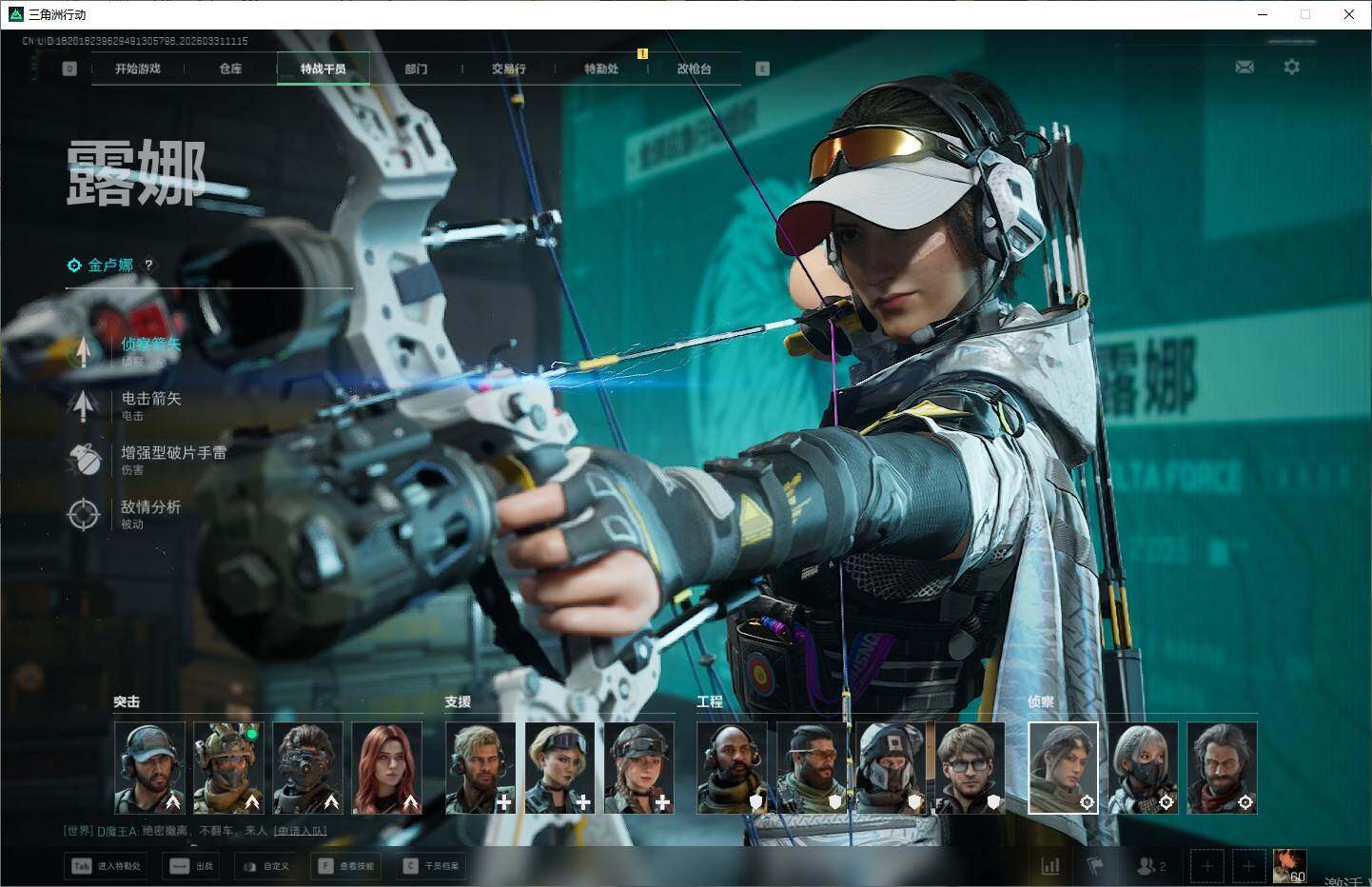Select the 敌情分析 crosshair passive icon

click(x=84, y=514)
